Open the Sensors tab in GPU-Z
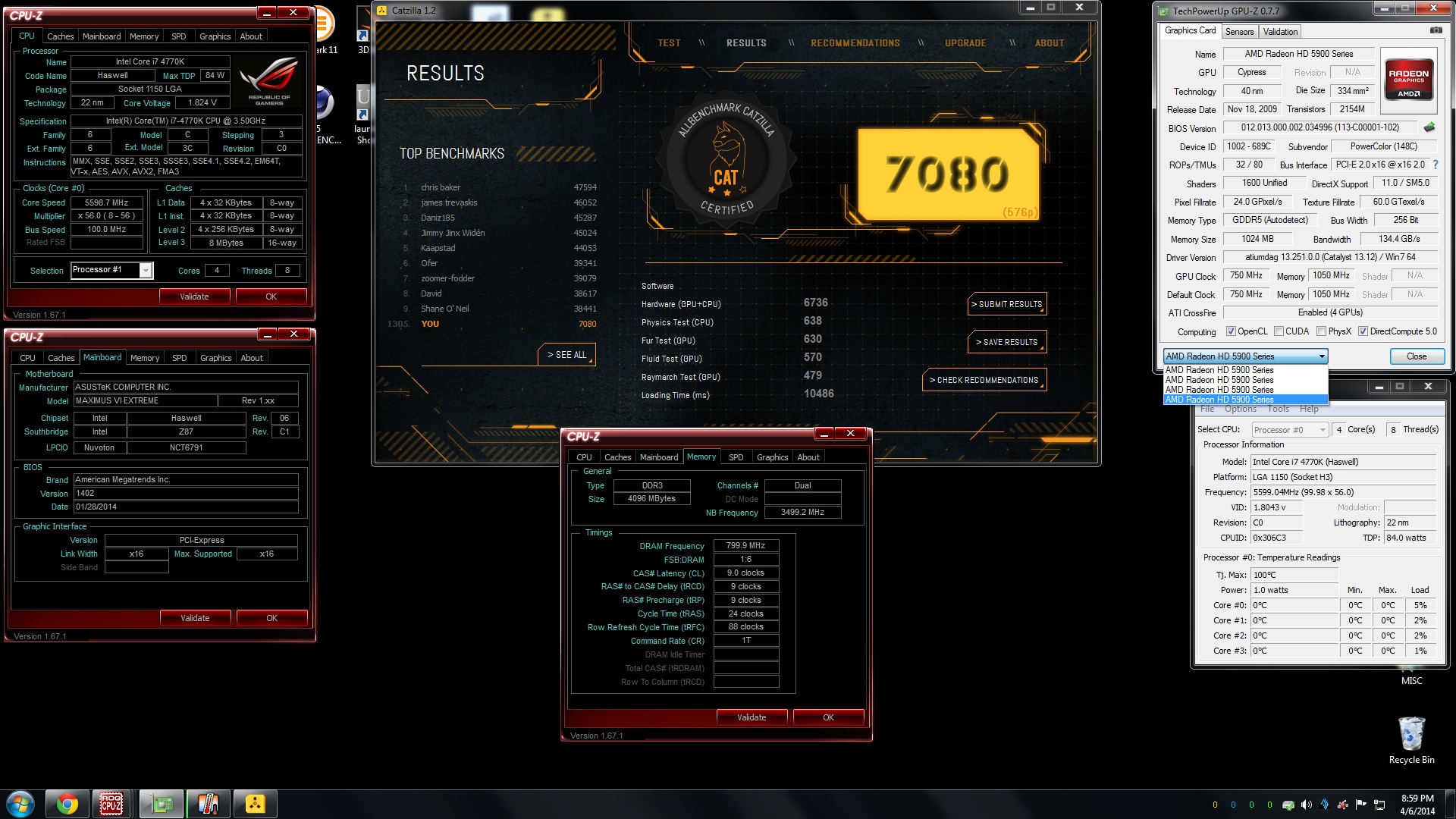1456x819 pixels. point(1239,32)
